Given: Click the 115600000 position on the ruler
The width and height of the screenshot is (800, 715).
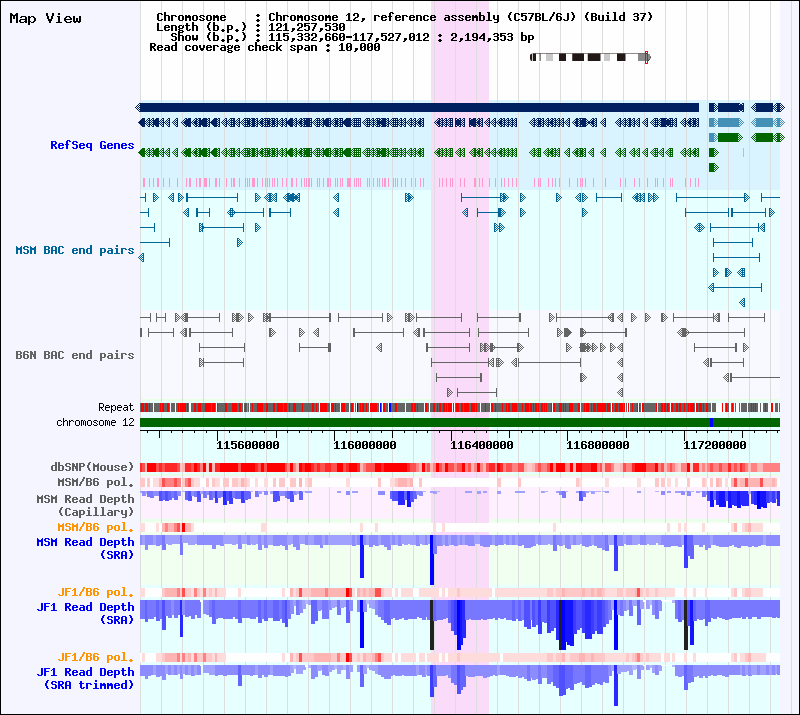Looking at the screenshot, I should (x=247, y=445).
